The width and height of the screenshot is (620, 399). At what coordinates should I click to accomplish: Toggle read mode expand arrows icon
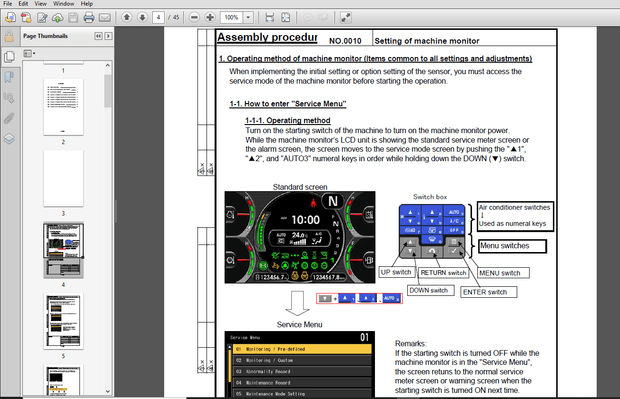(x=346, y=17)
